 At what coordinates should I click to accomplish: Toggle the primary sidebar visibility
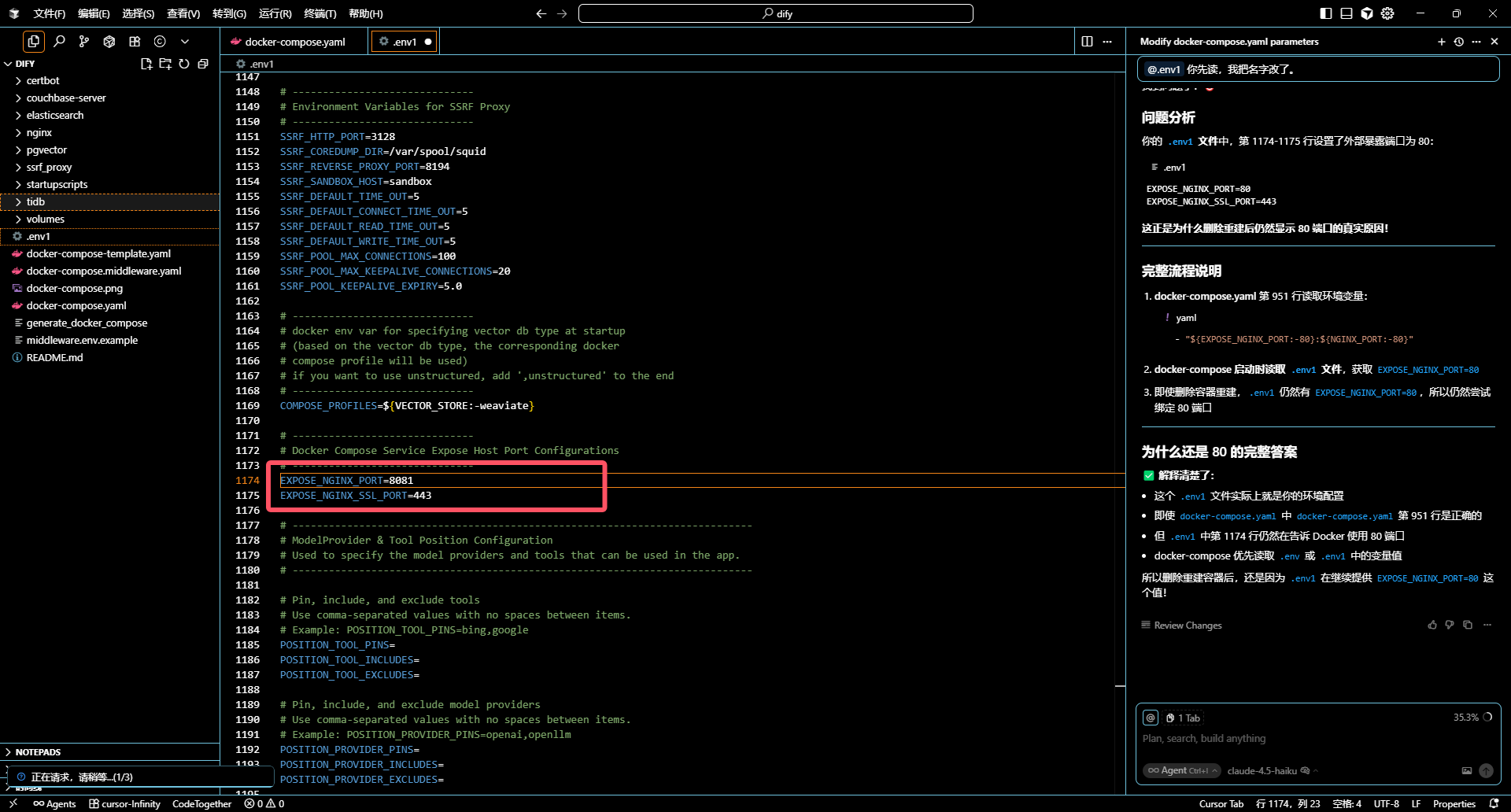(1326, 13)
